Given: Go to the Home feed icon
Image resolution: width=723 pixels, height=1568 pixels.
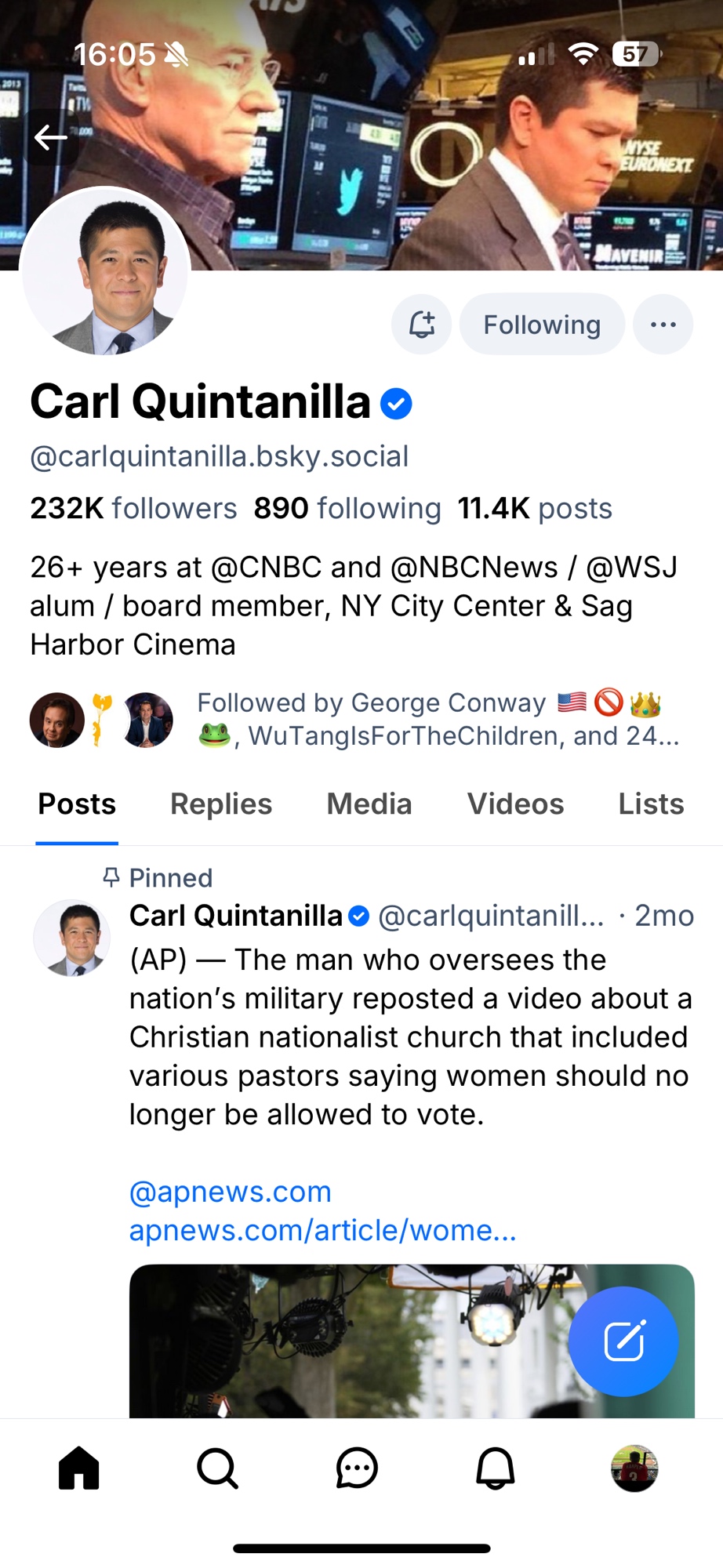Looking at the screenshot, I should tap(79, 1468).
